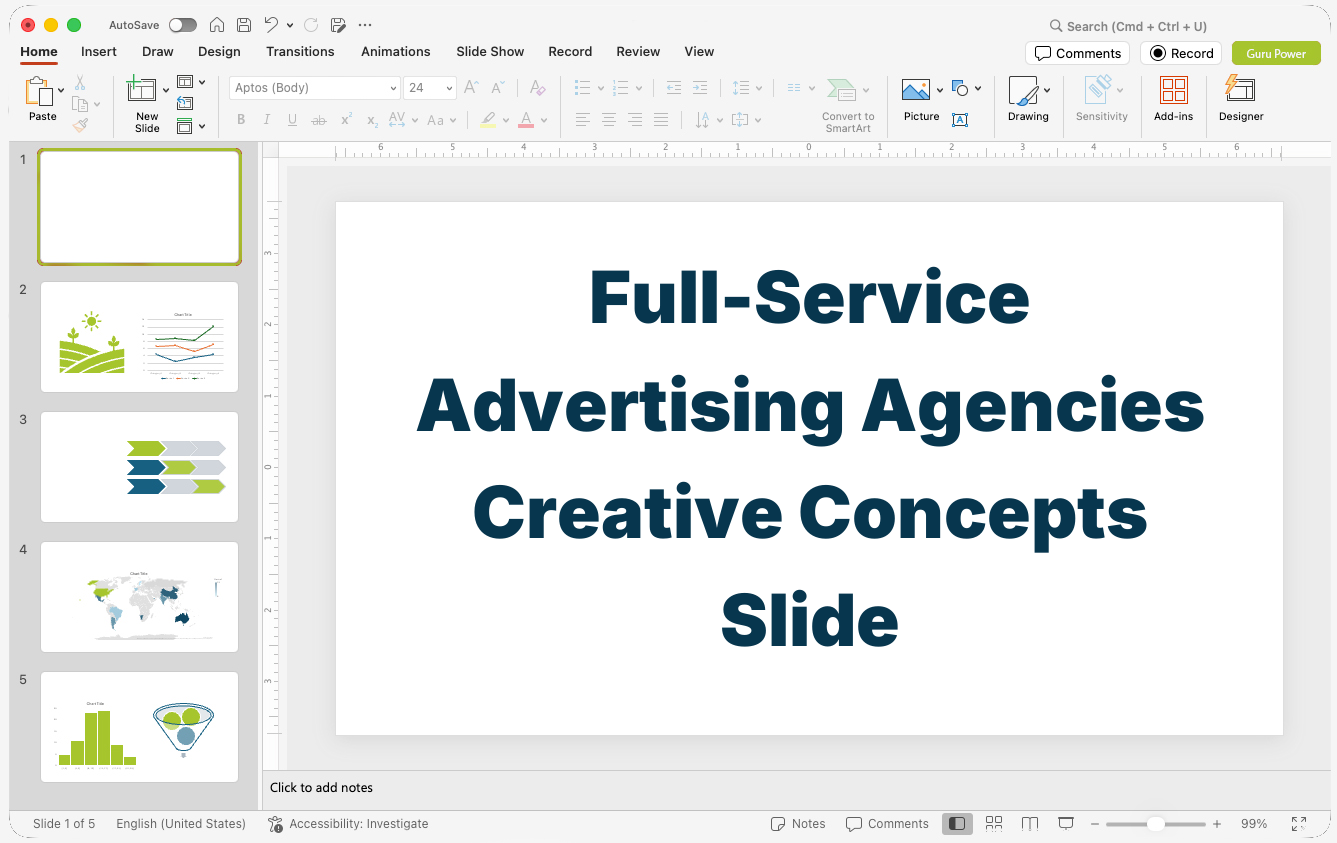Image resolution: width=1337 pixels, height=843 pixels.
Task: Open the slide Layout dropdown
Action: [191, 82]
